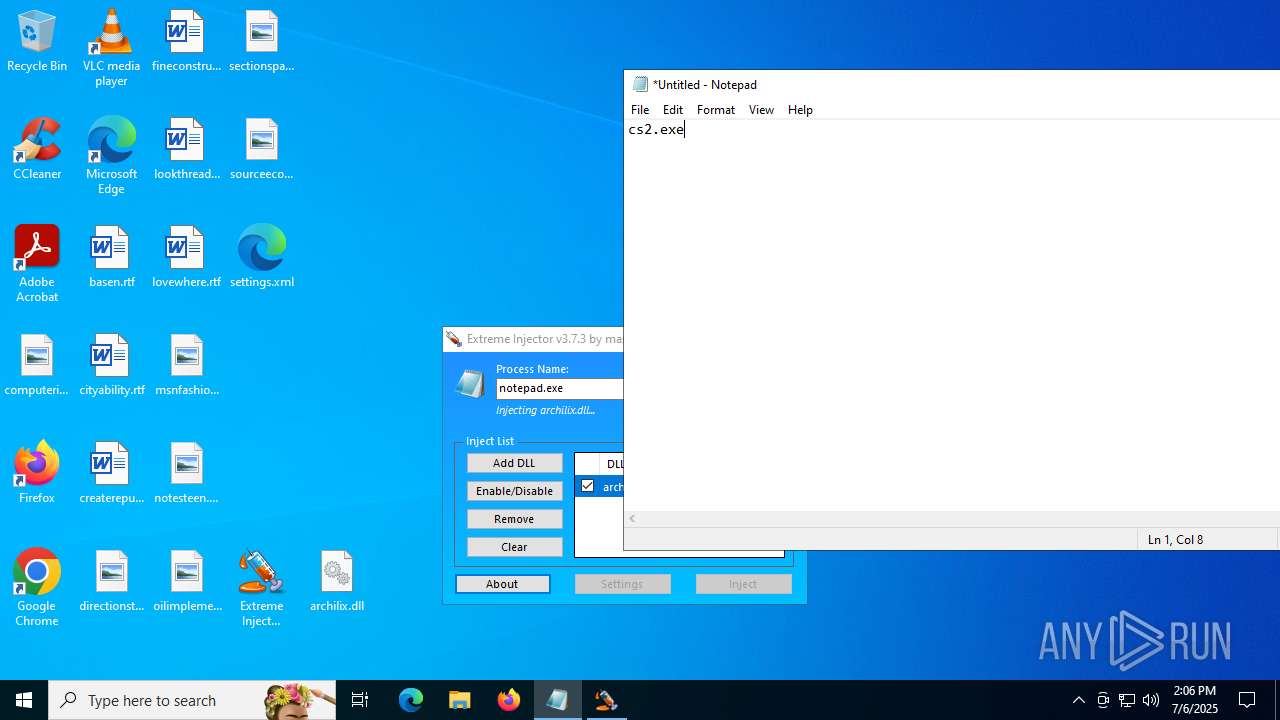
Task: Launch Microsoft Edge desktop shortcut
Action: pyautogui.click(x=111, y=156)
